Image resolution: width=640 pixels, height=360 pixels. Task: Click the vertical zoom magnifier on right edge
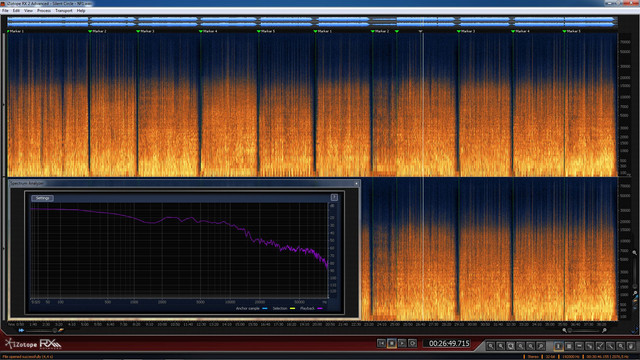[635, 253]
